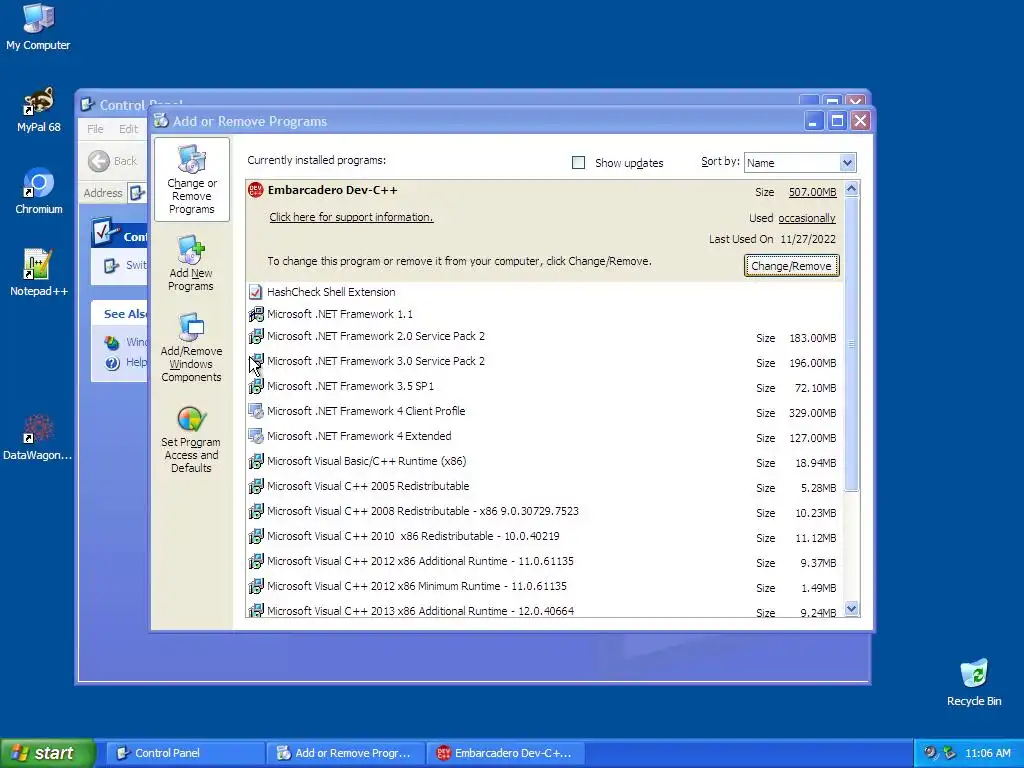Viewport: 1024px width, 768px height.
Task: Click icon of Visual C++ 2012 x86 Additional Runtime
Action: point(256,561)
